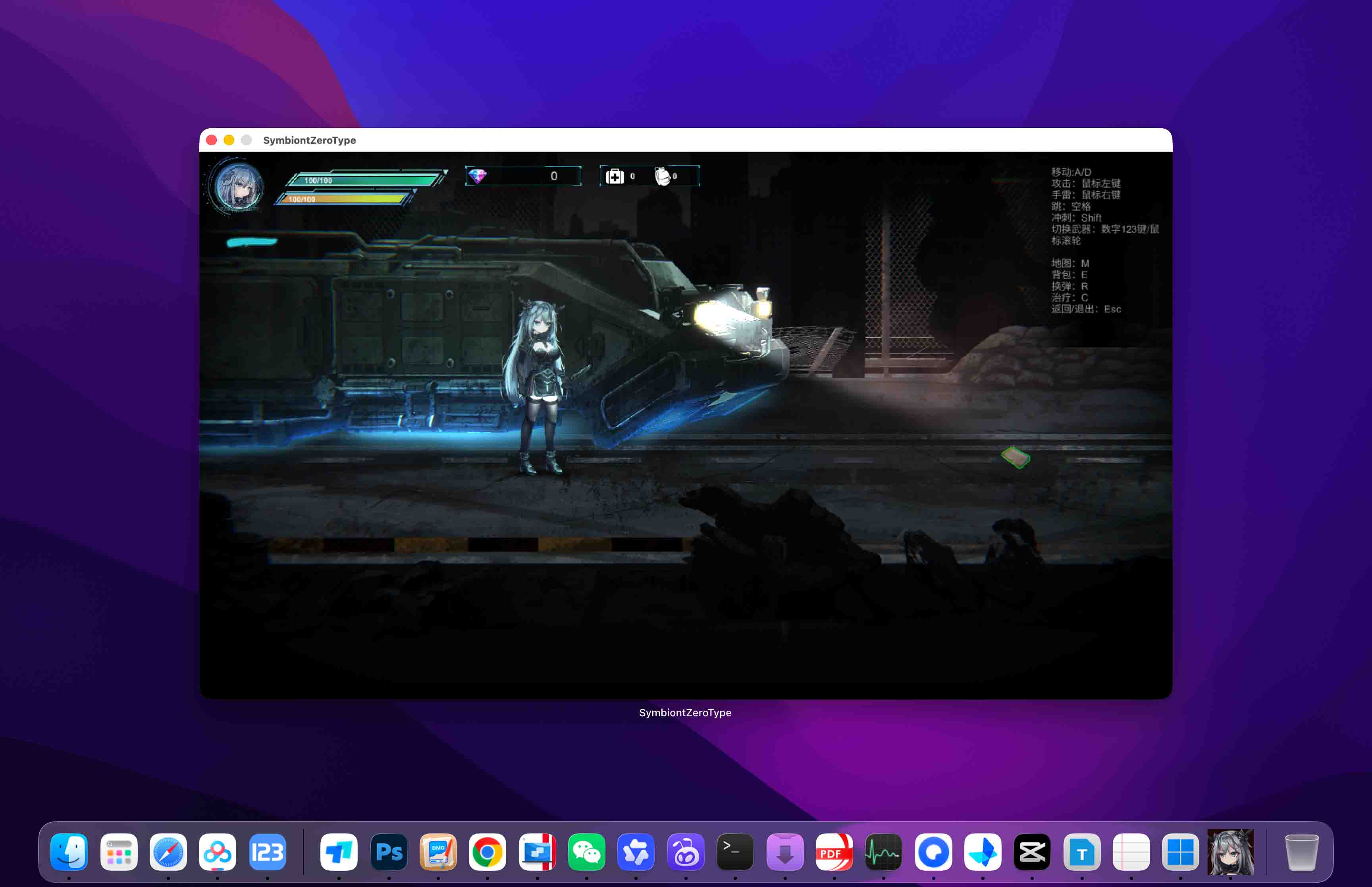1372x887 pixels.
Task: Launch Photoshop from the Dock
Action: (x=389, y=852)
